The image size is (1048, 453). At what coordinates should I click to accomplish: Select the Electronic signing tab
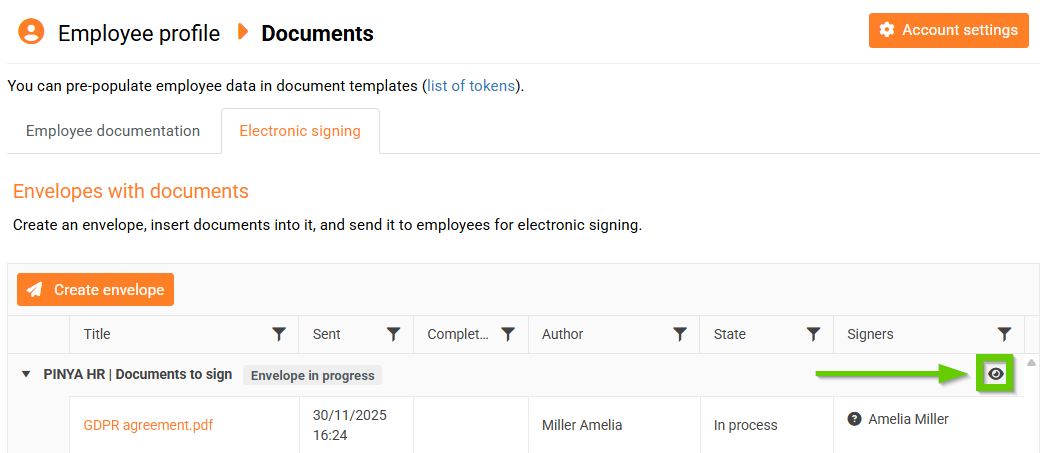[300, 131]
